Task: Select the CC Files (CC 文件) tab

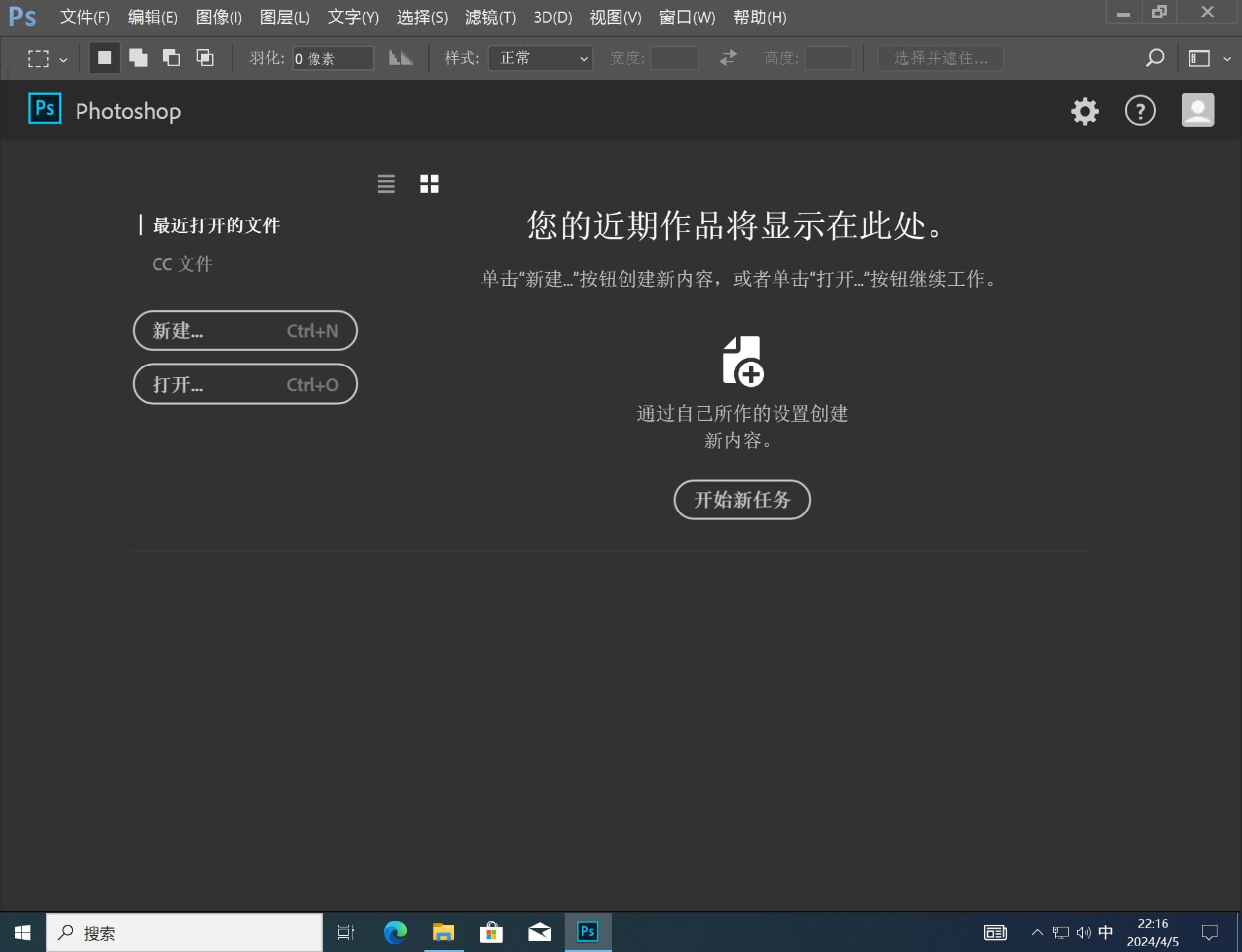Action: [x=182, y=264]
